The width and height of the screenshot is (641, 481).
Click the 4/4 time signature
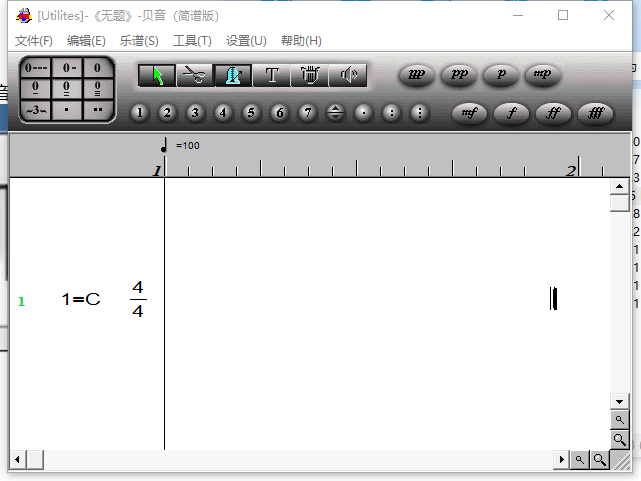tap(138, 300)
